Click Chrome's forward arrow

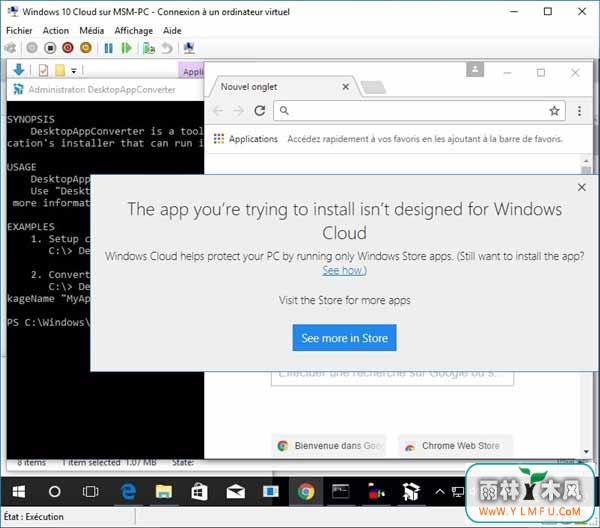[239, 111]
